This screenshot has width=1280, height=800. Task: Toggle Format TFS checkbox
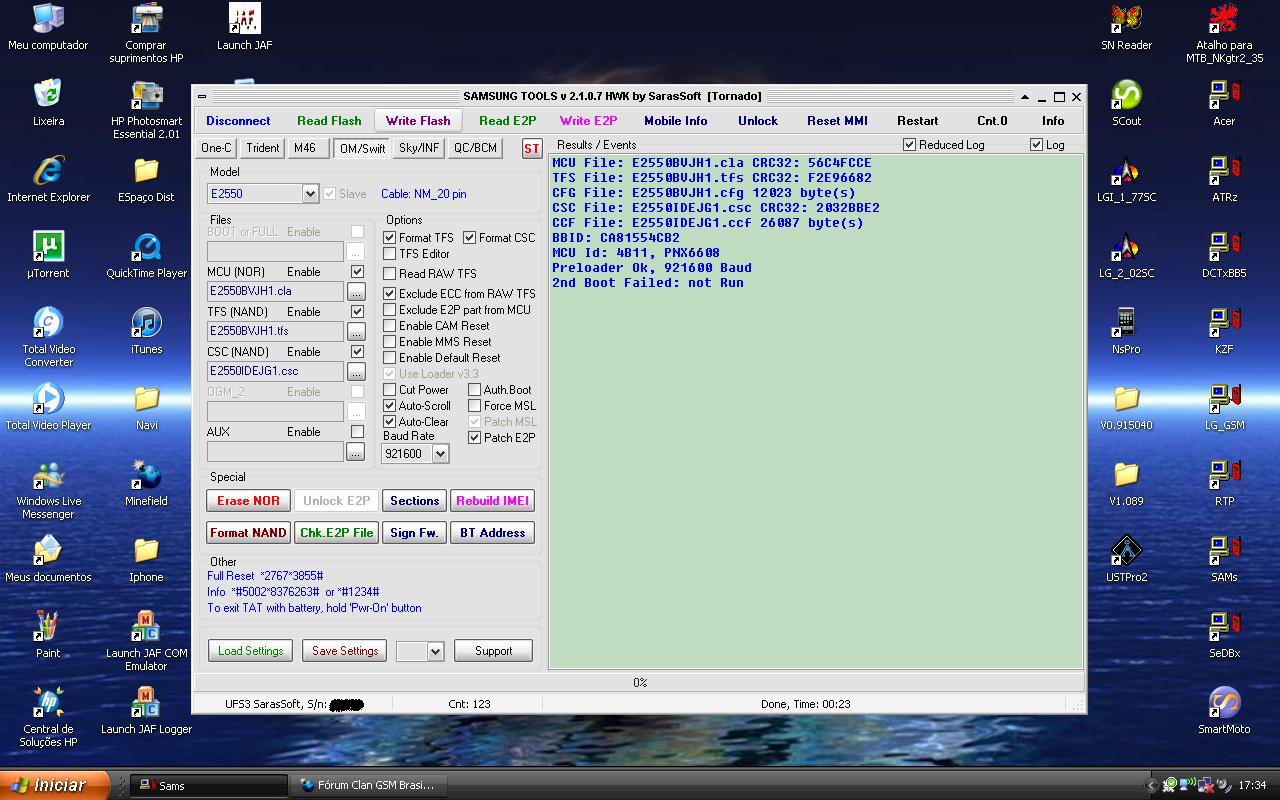390,238
